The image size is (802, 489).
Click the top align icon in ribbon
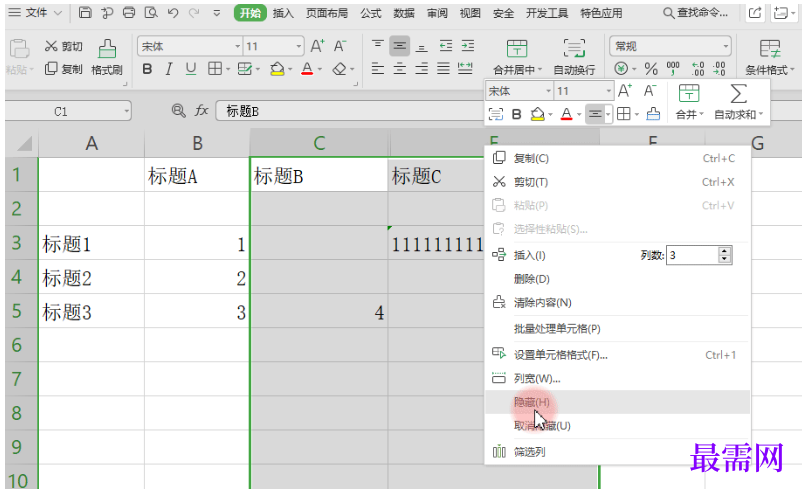(x=377, y=47)
